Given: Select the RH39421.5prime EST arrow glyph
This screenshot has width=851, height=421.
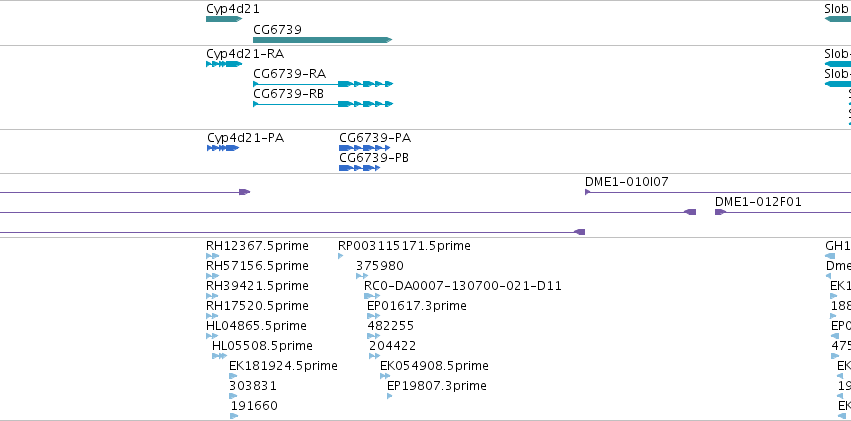Looking at the screenshot, I should coord(212,296).
